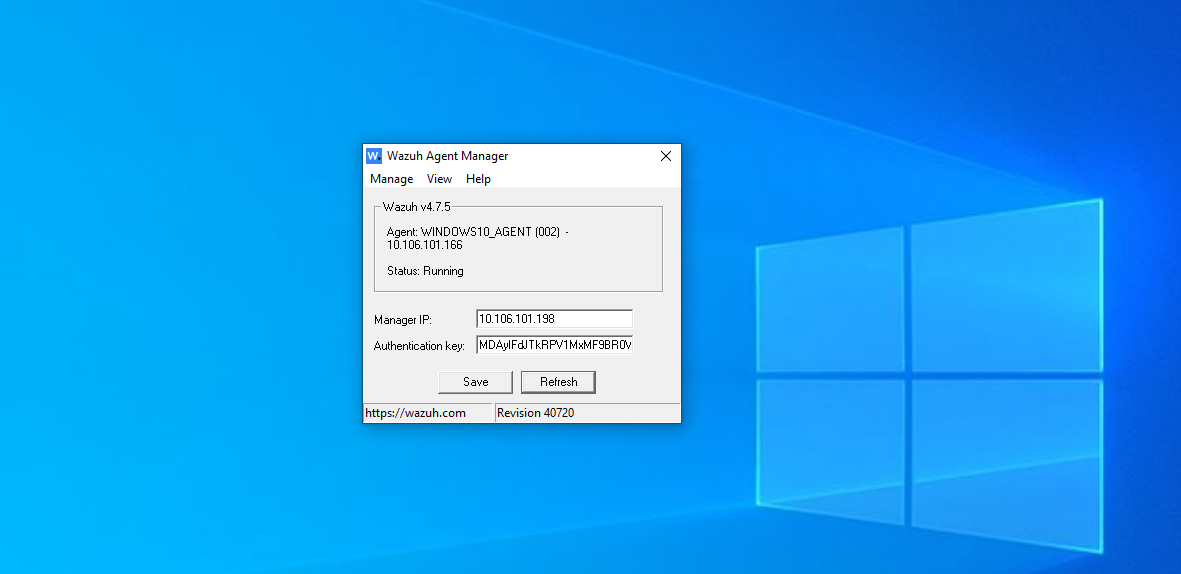Click the https://wazuh.com status bar entry
This screenshot has height=574, width=1181.
428,413
